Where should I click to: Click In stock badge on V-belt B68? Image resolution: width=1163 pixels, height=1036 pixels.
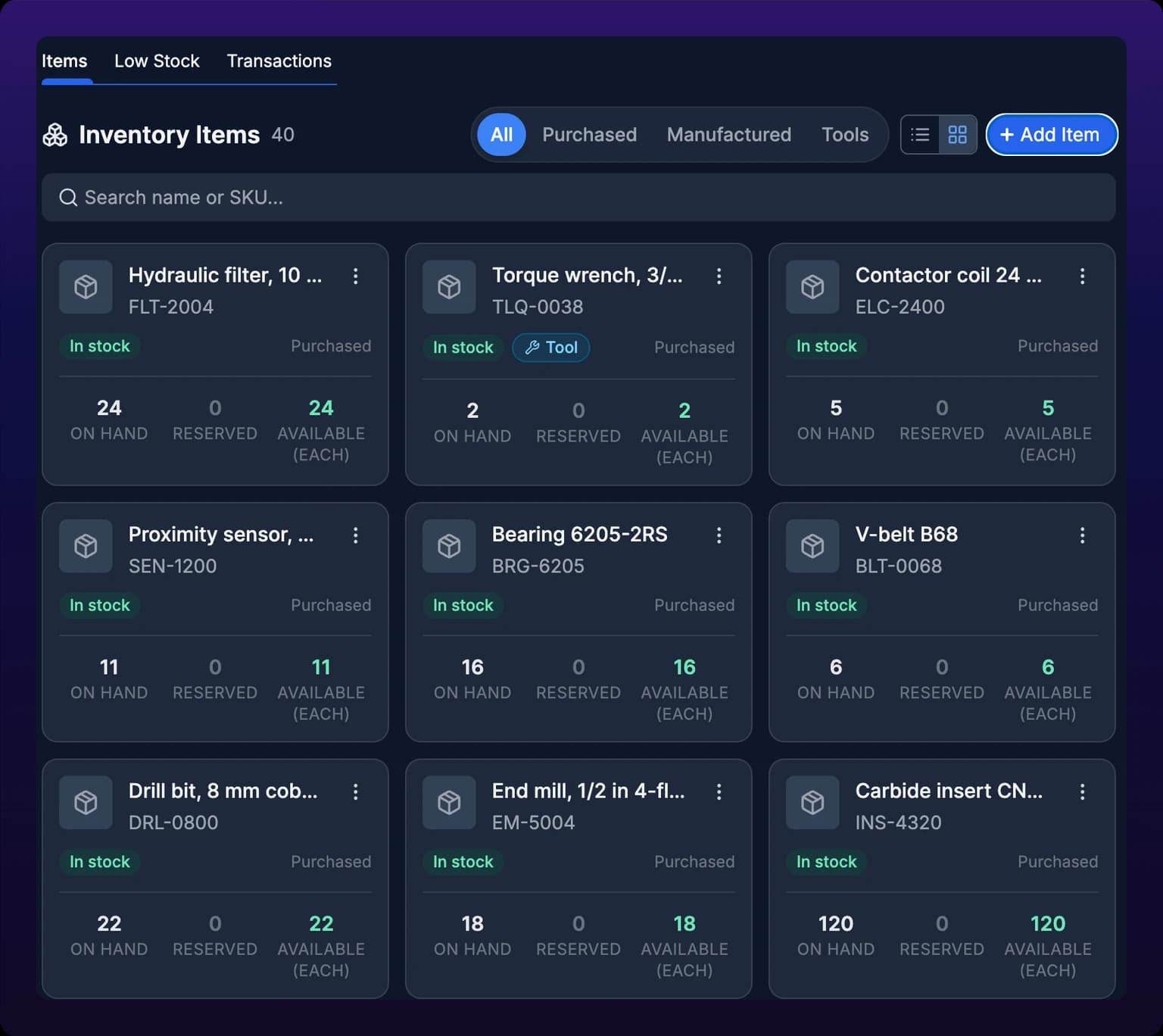827,605
